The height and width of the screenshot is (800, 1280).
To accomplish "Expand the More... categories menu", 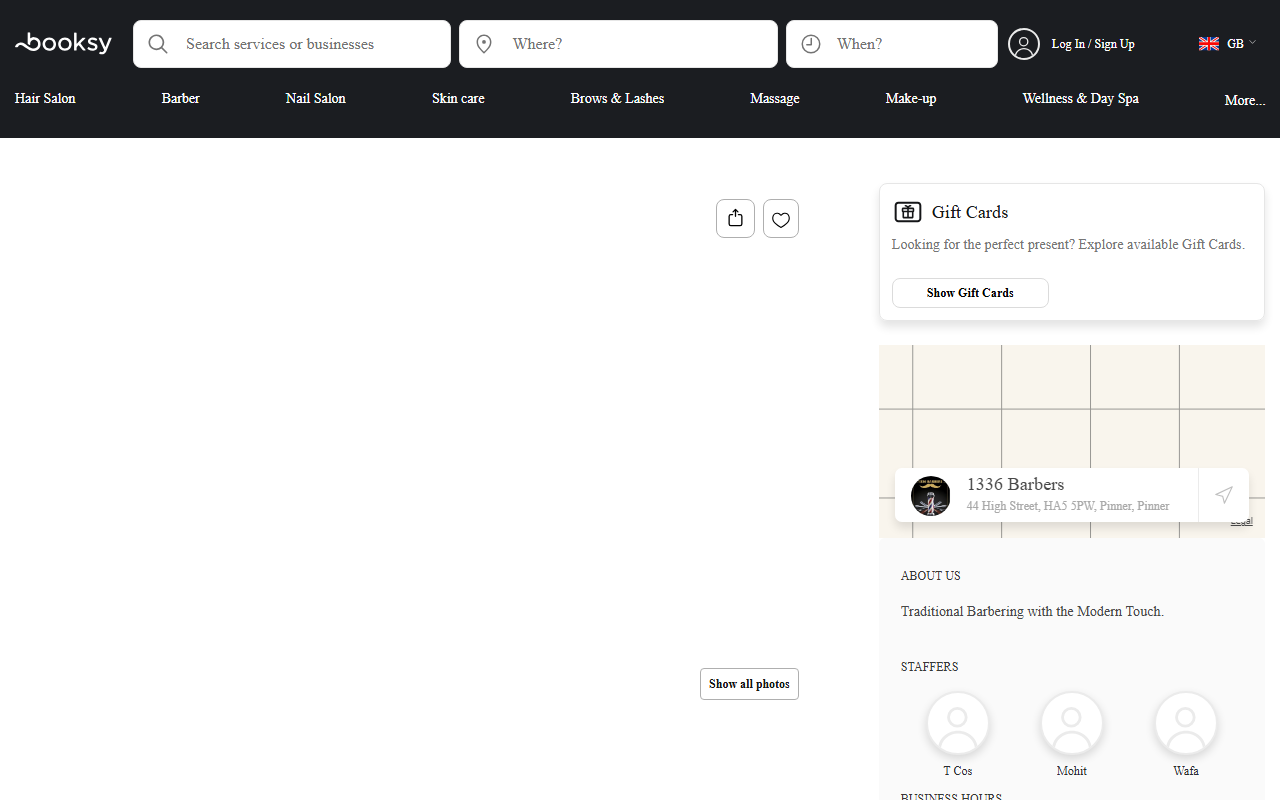I will (x=1245, y=100).
